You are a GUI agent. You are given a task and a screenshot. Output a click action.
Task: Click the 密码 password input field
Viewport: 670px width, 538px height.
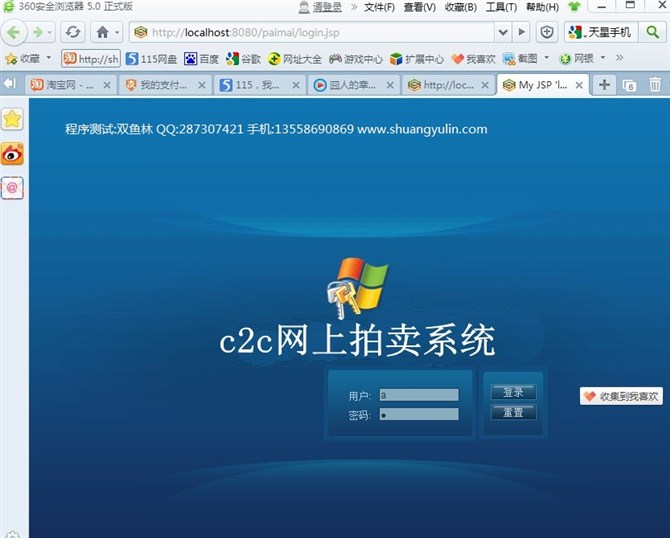419,414
